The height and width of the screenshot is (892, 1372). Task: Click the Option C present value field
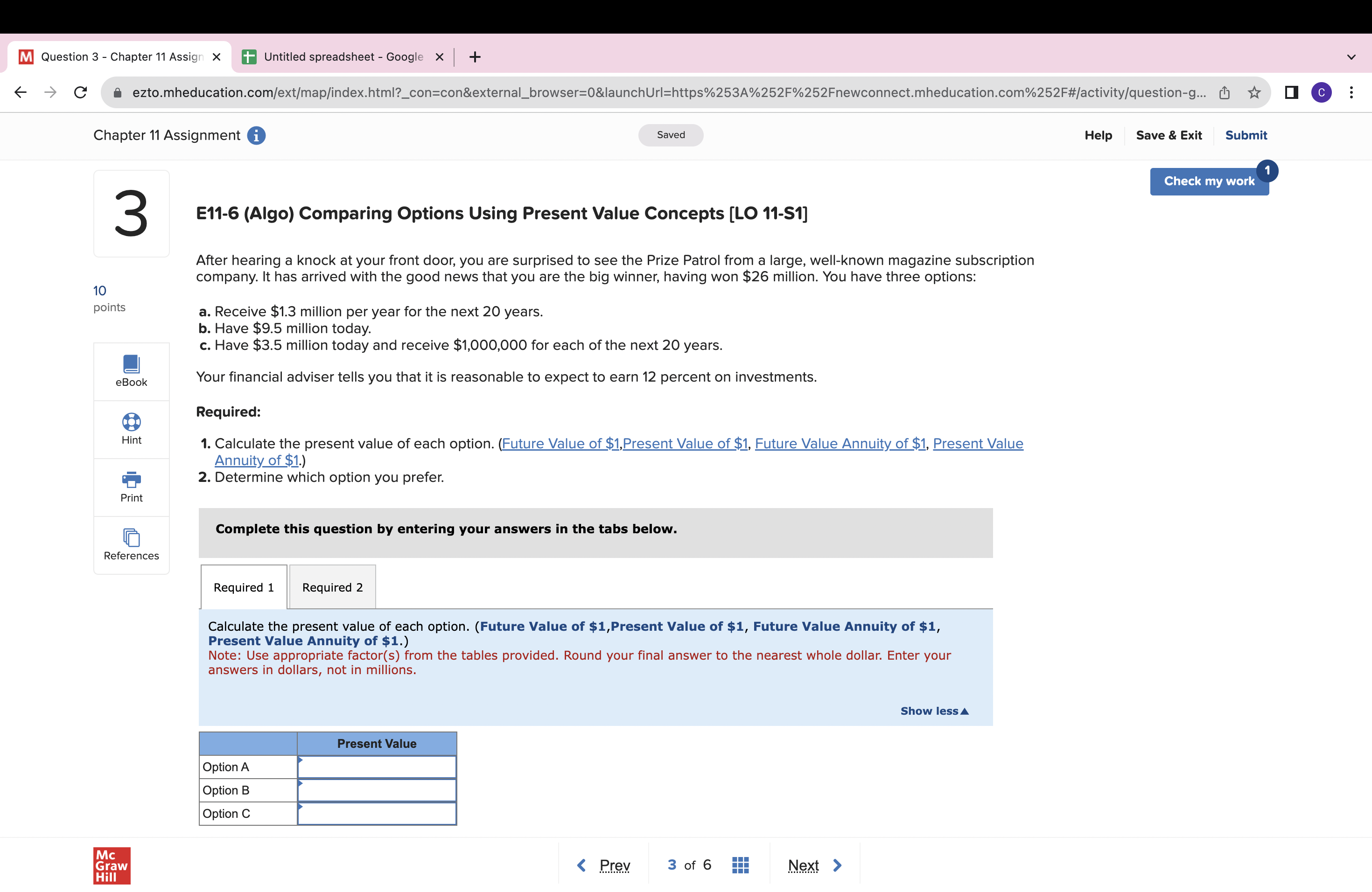coord(377,814)
